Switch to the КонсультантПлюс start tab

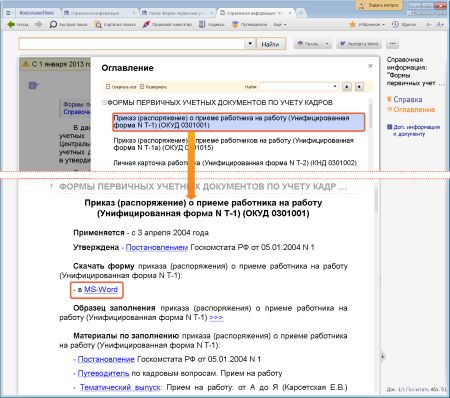point(37,13)
